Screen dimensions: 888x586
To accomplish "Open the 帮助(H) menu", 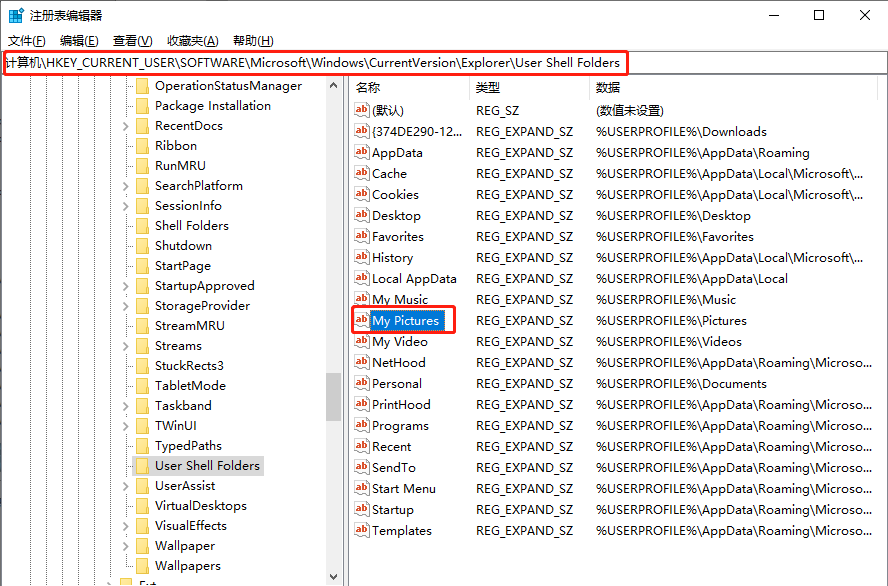I will coord(253,41).
